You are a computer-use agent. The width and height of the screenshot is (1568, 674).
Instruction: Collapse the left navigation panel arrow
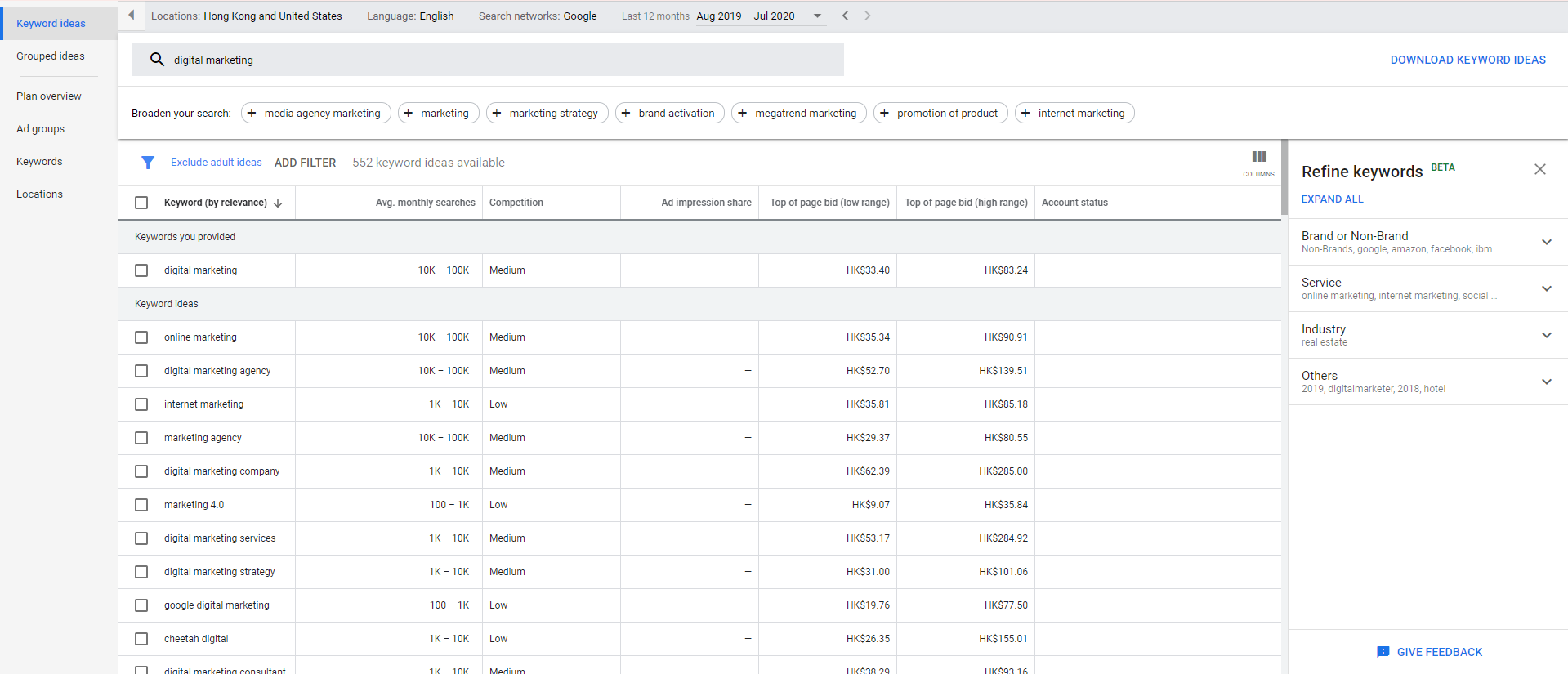click(131, 16)
